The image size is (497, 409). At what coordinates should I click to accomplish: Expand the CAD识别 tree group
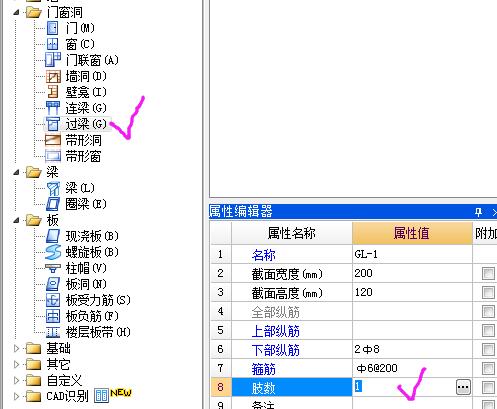(16, 396)
